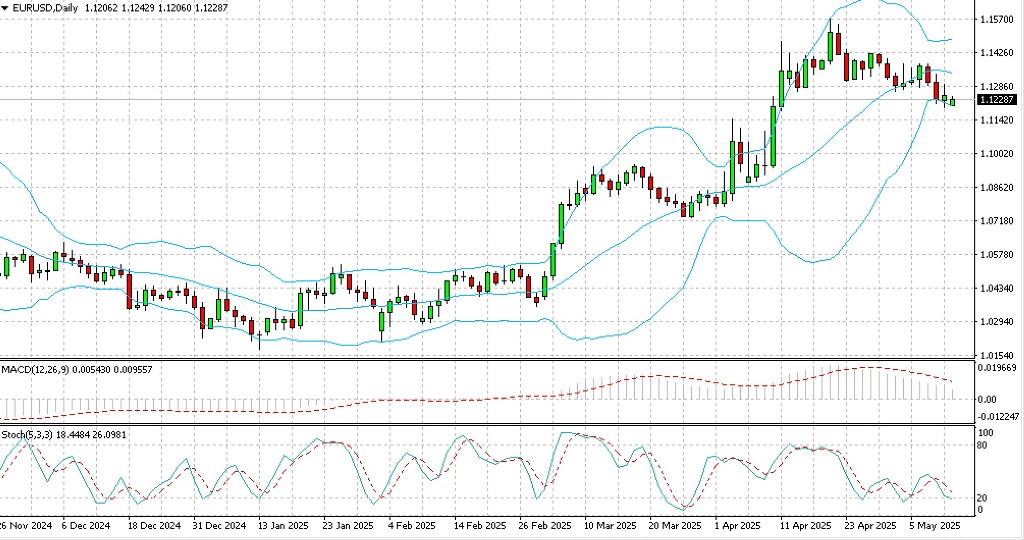Click the MACD scale value -0.012247
1024x540 pixels.
999,417
